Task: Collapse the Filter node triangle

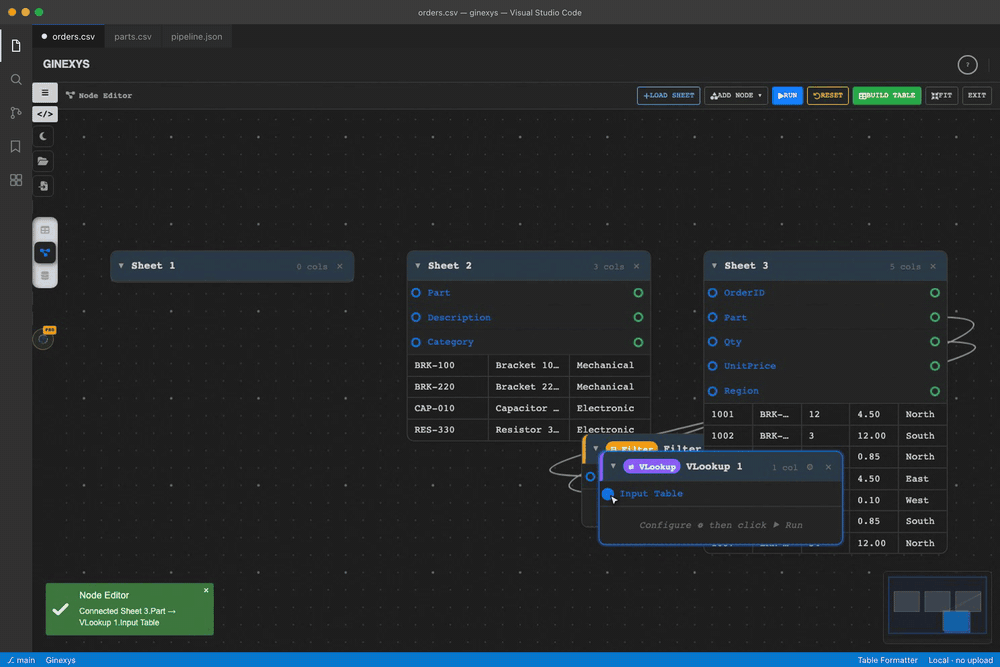Action: click(596, 448)
